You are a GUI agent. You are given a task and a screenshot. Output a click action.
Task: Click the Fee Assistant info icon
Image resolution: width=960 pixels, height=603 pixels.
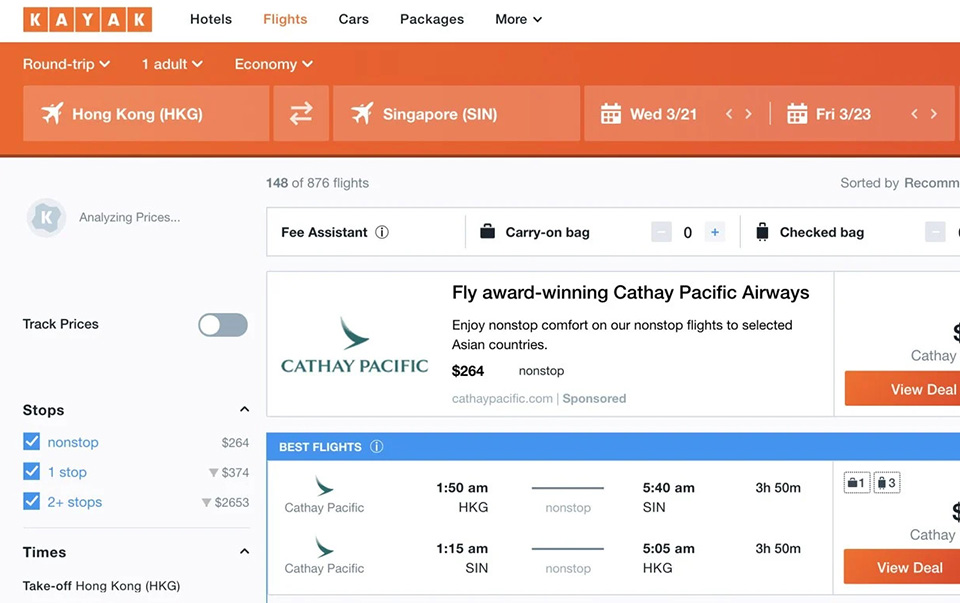point(382,232)
